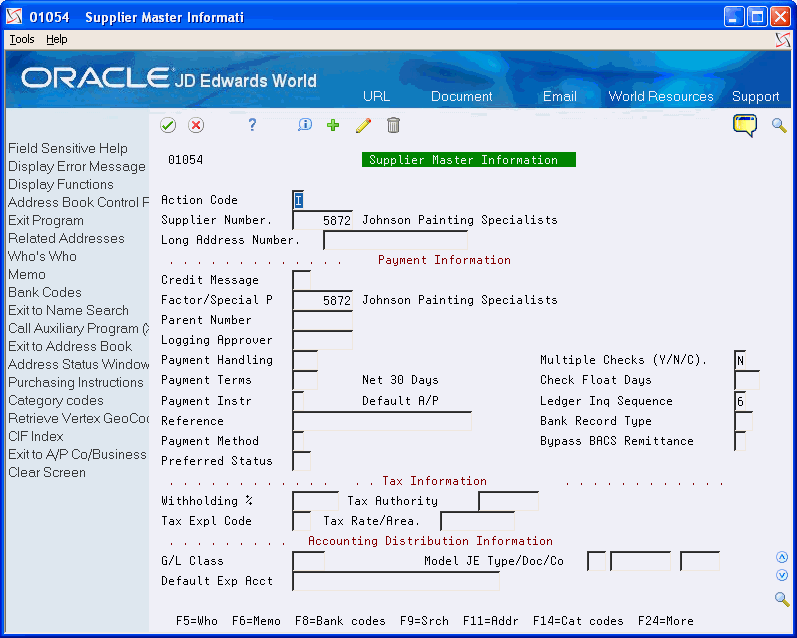Viewport: 797px width, 638px height.
Task: Open the Email banner link
Action: click(x=560, y=97)
